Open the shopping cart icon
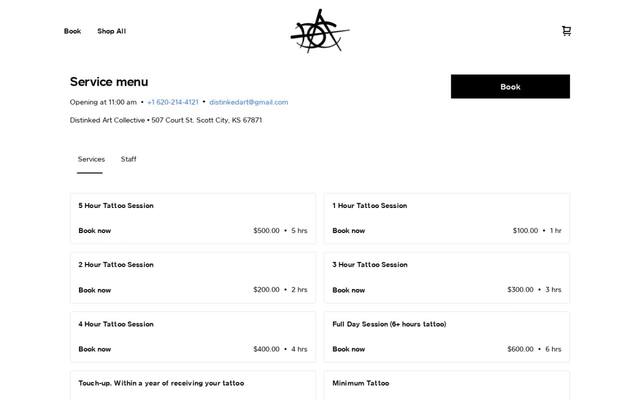This screenshot has height=400, width=640. point(566,31)
